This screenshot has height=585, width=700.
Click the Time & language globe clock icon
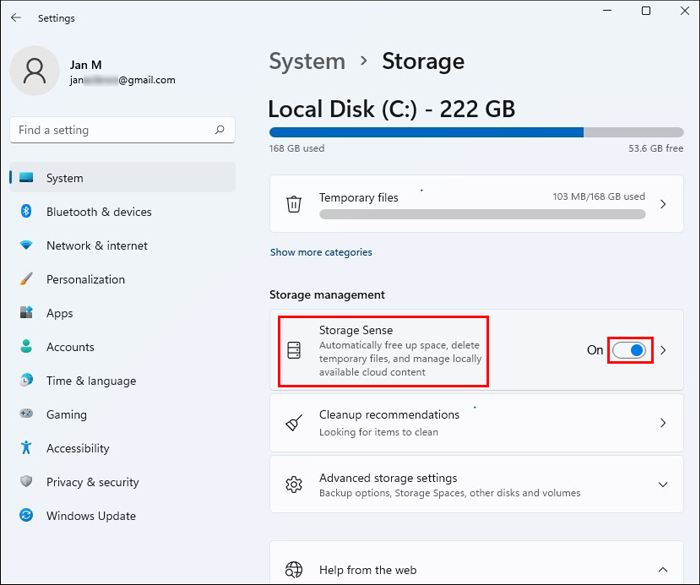26,380
